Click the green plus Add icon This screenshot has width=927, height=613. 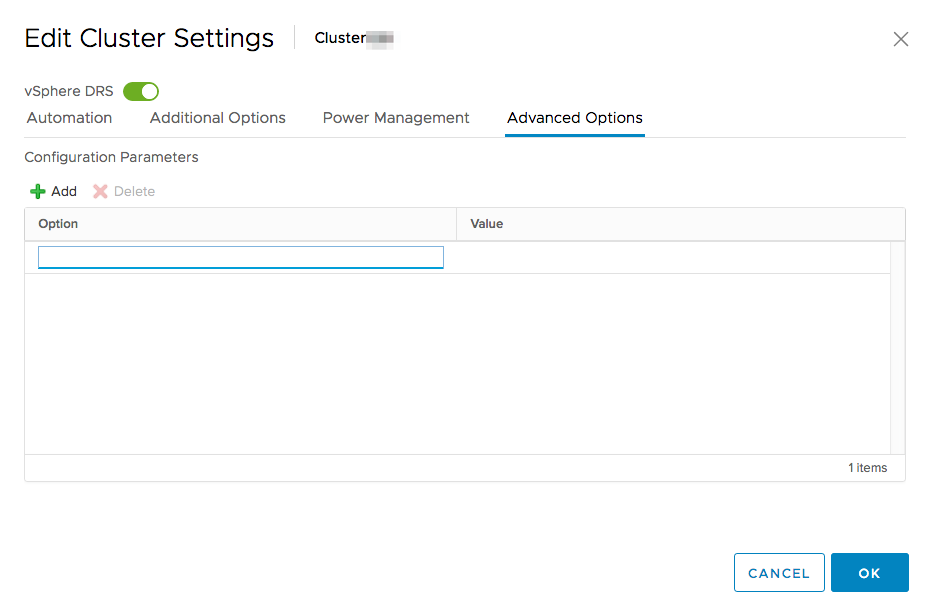point(38,191)
